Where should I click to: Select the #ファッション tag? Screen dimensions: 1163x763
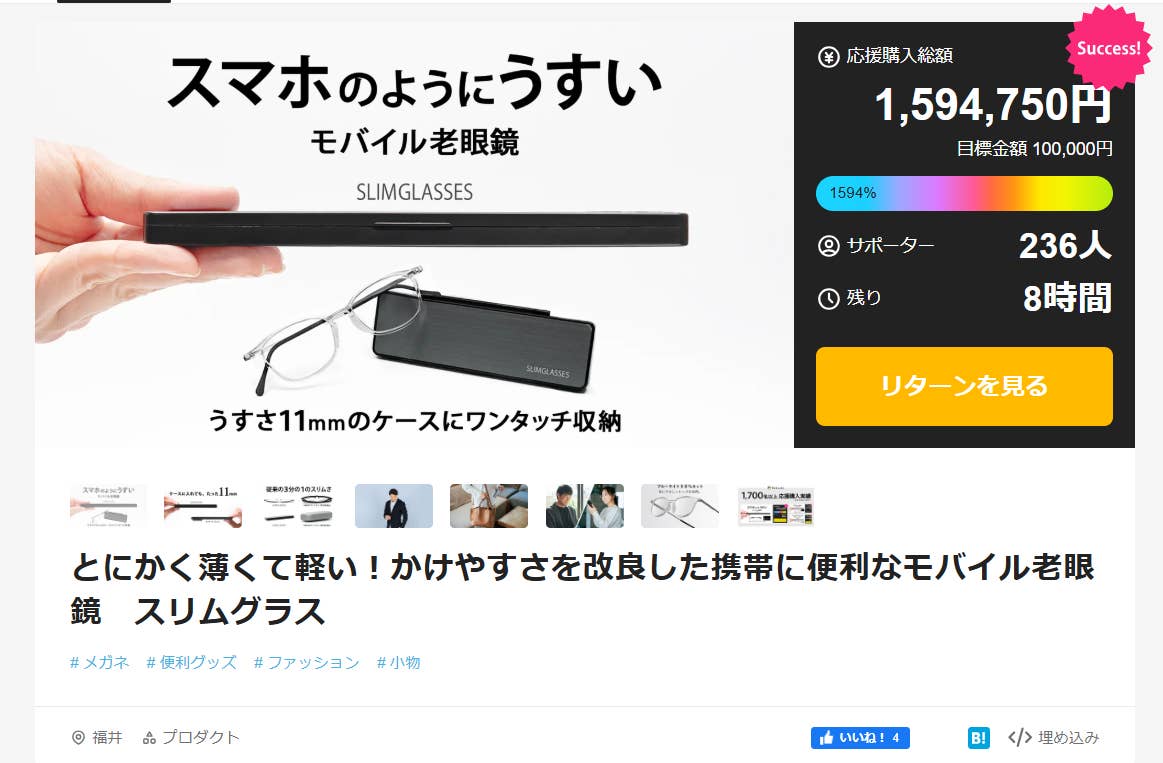pyautogui.click(x=306, y=662)
